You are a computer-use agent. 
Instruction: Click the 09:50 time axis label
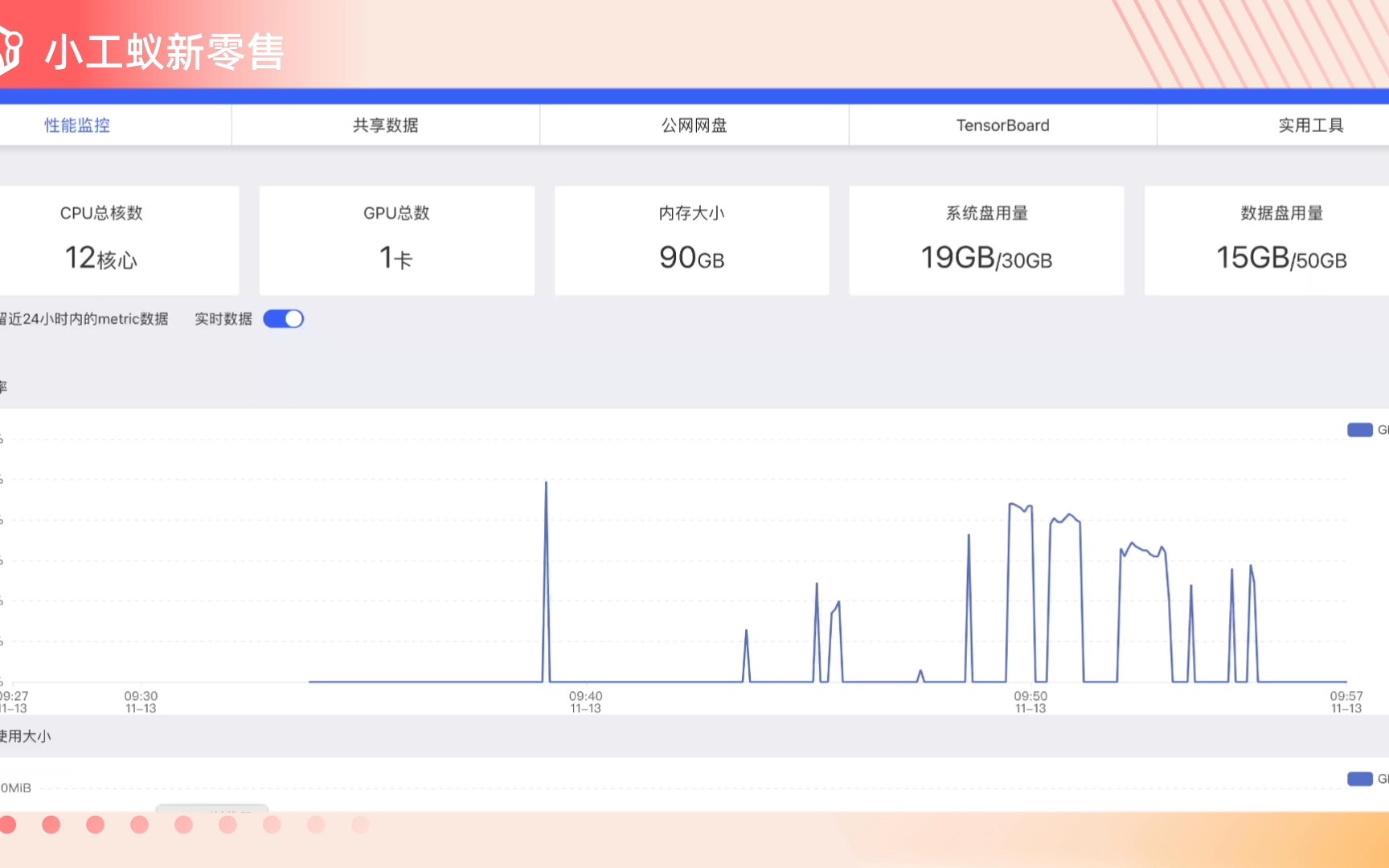pyautogui.click(x=1030, y=702)
